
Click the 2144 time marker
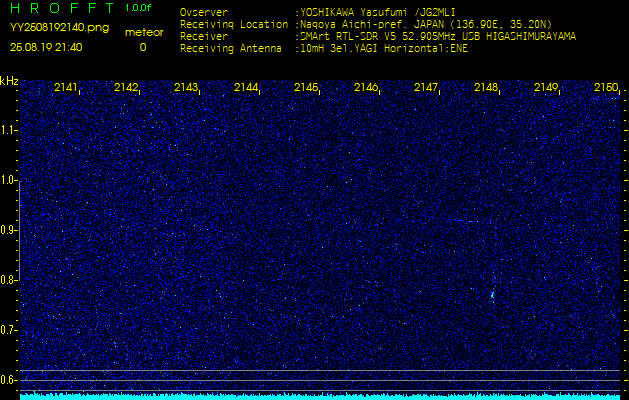coord(246,87)
